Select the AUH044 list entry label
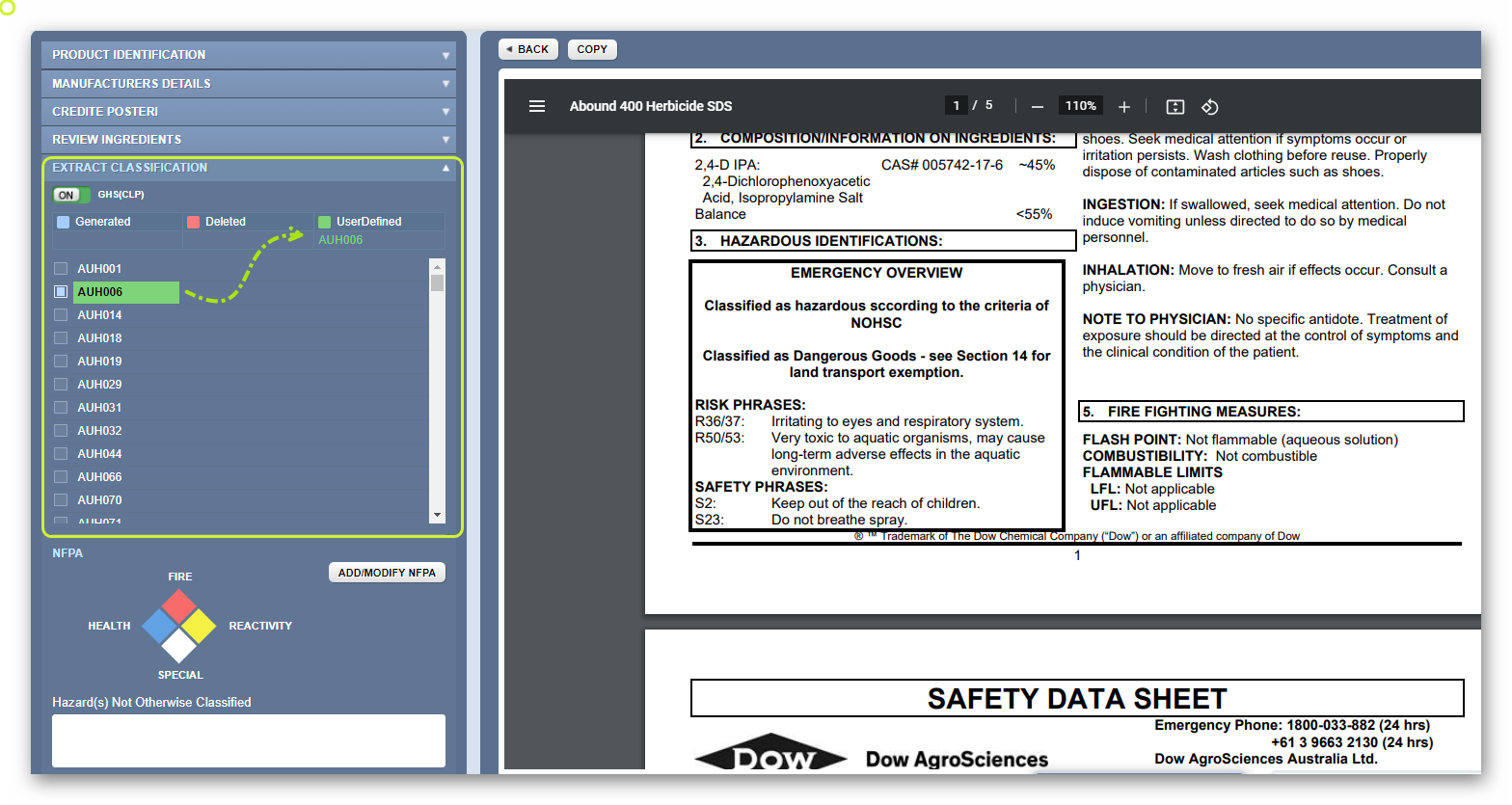Screen dimensions: 1512x805 click(100, 454)
